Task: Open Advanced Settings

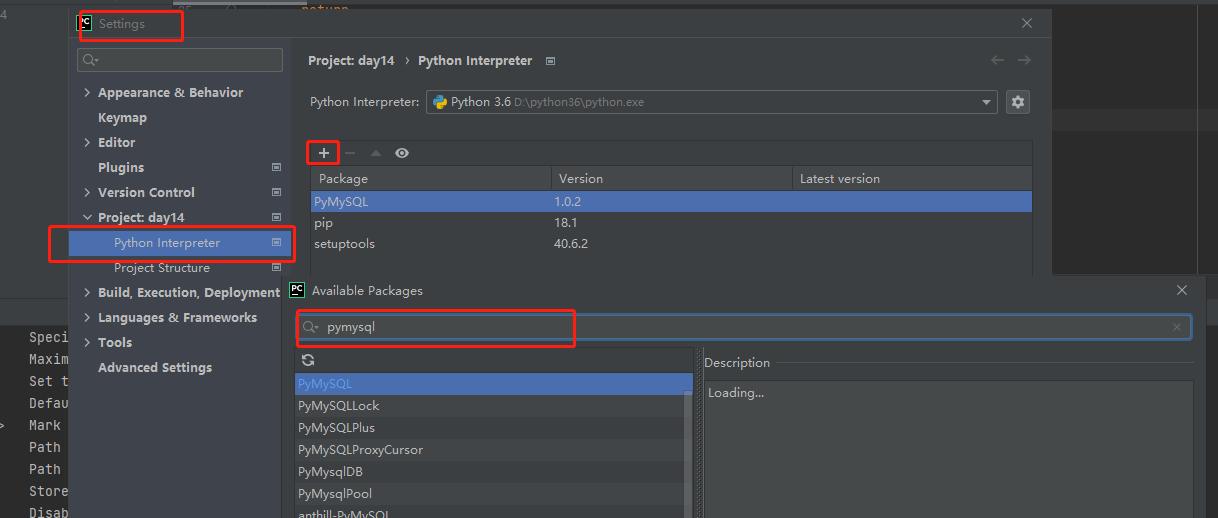Action: [155, 367]
